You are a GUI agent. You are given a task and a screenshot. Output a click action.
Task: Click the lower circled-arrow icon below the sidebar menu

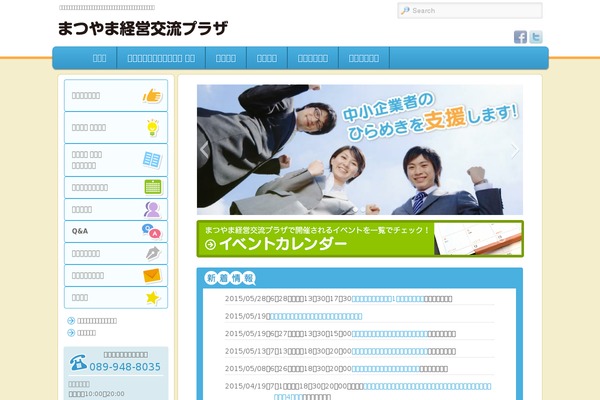click(x=71, y=333)
